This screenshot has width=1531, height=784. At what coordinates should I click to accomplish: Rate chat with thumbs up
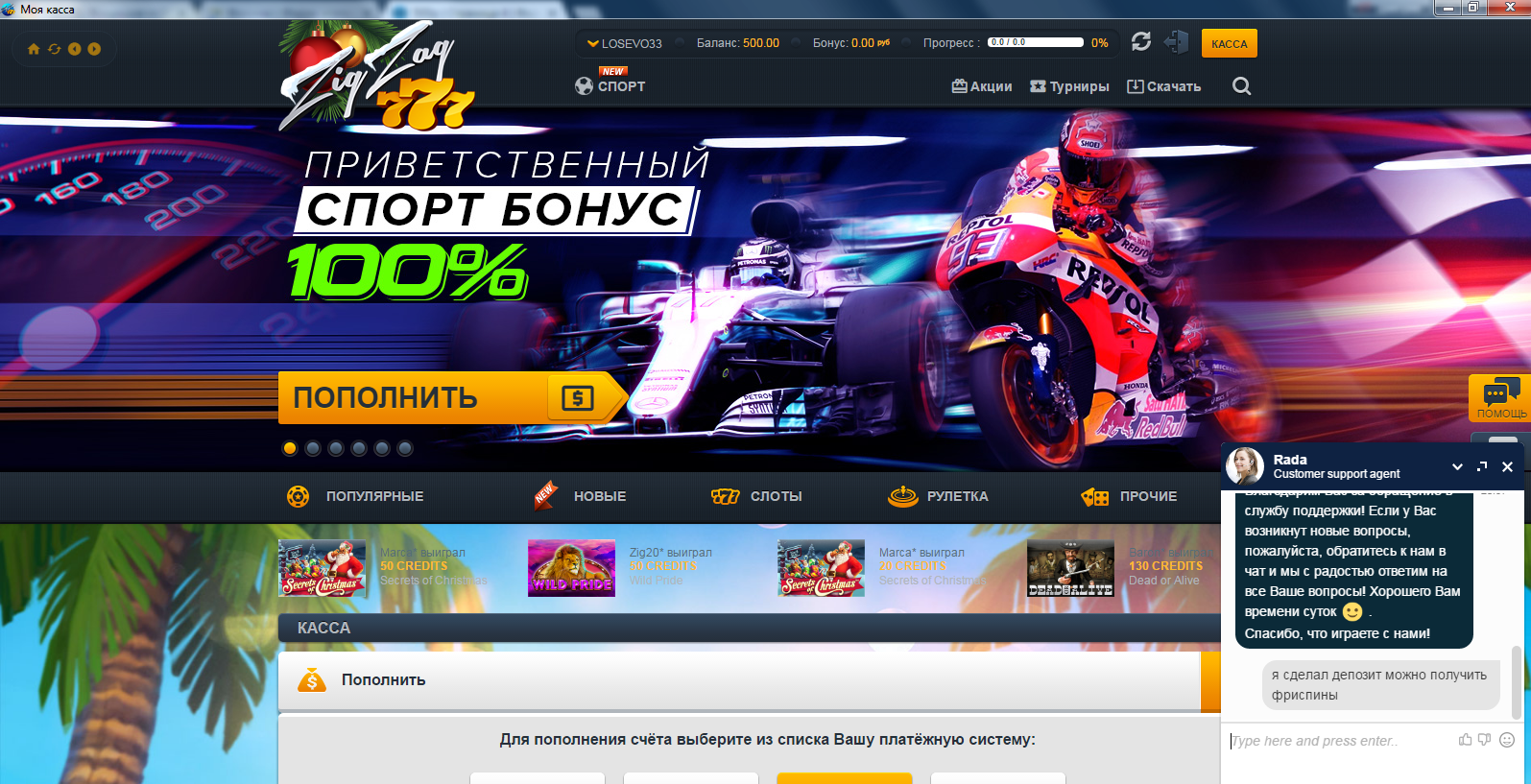[1465, 740]
